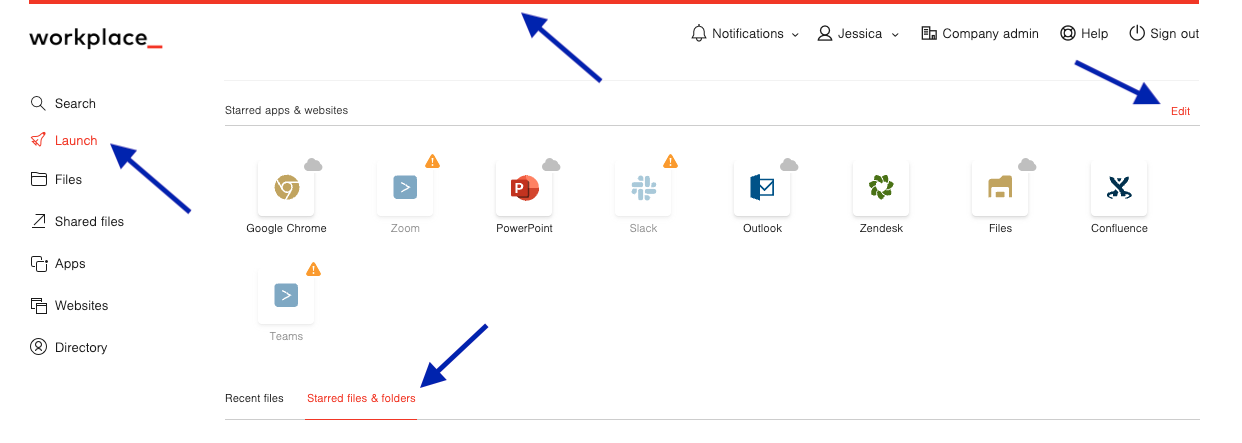This screenshot has width=1242, height=443.
Task: Click the Sign out power icon
Action: pyautogui.click(x=1137, y=33)
